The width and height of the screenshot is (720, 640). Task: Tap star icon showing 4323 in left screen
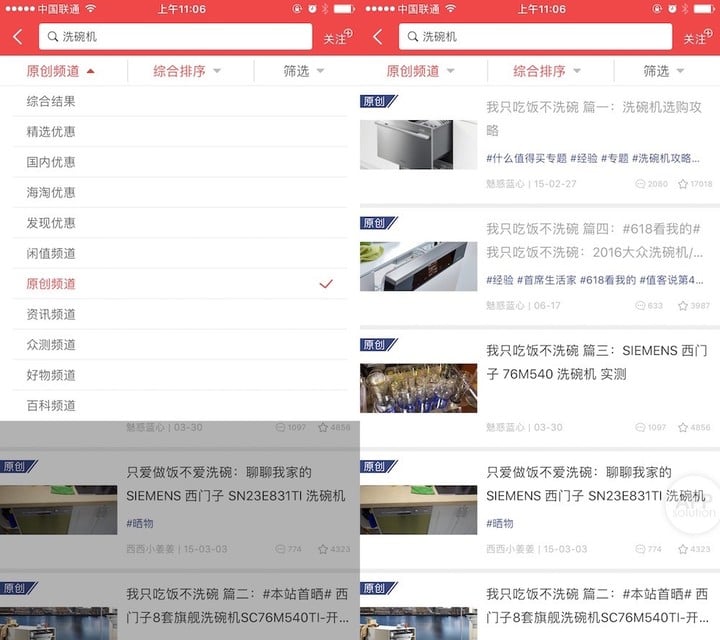(x=323, y=549)
